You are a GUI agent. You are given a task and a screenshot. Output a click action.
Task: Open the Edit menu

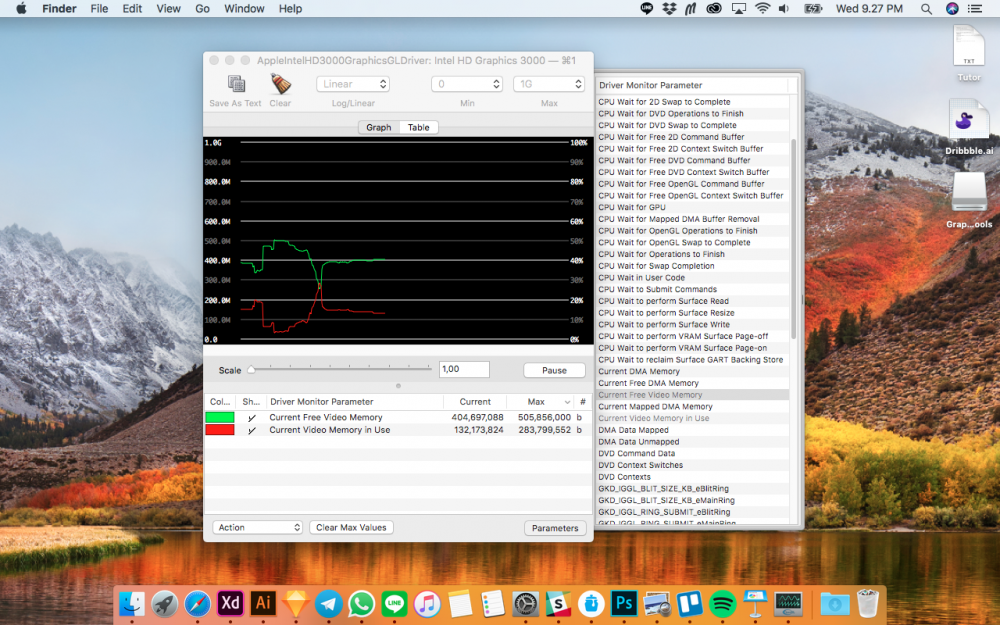coord(132,8)
